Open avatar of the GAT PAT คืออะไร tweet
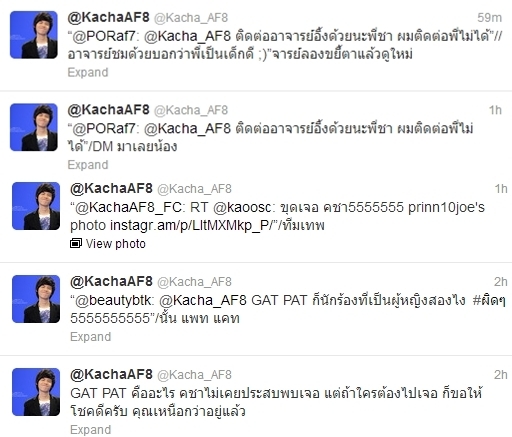The image size is (512, 437). [36, 392]
